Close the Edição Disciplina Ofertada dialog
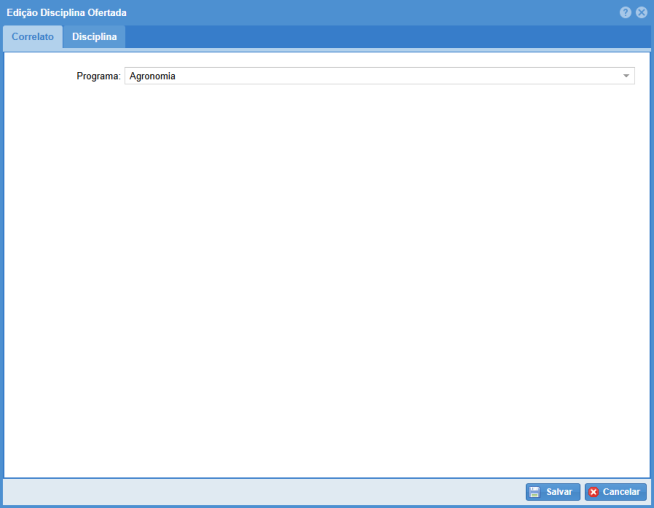654x508 pixels. click(641, 13)
